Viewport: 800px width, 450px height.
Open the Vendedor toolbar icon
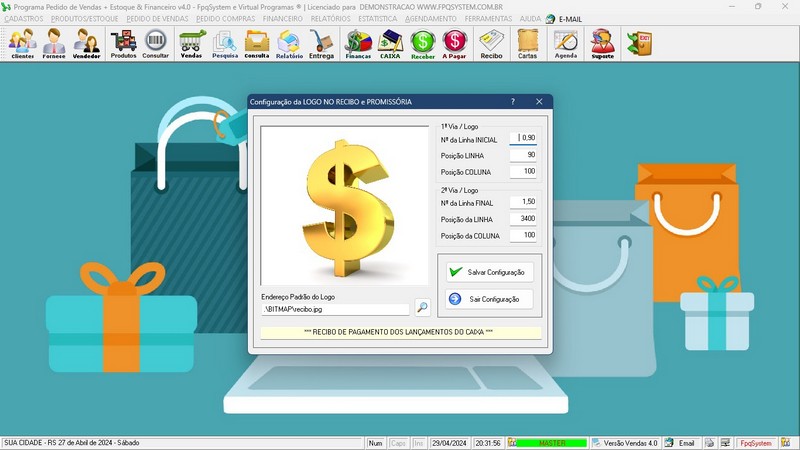[x=86, y=44]
